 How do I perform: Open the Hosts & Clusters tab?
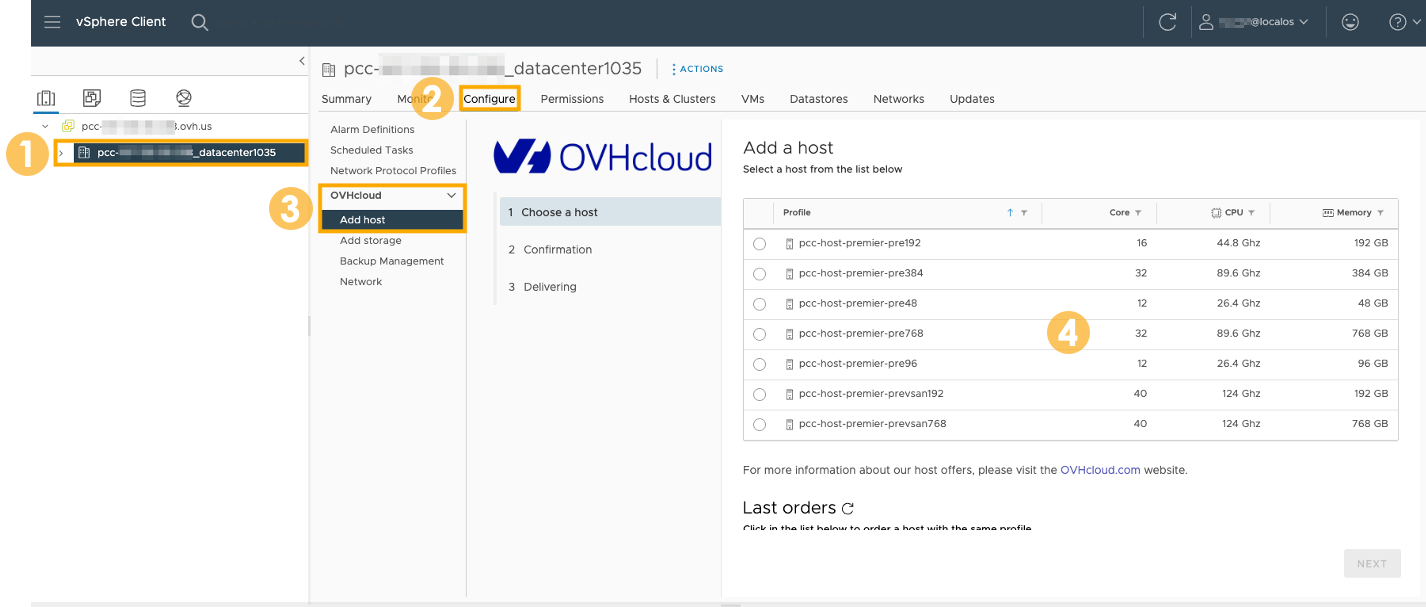[672, 99]
